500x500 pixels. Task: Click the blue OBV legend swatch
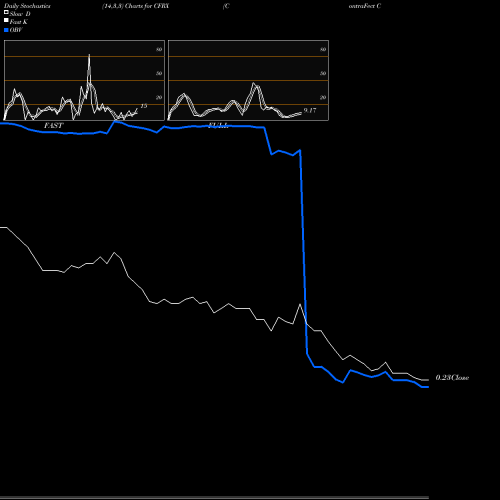[6, 30]
